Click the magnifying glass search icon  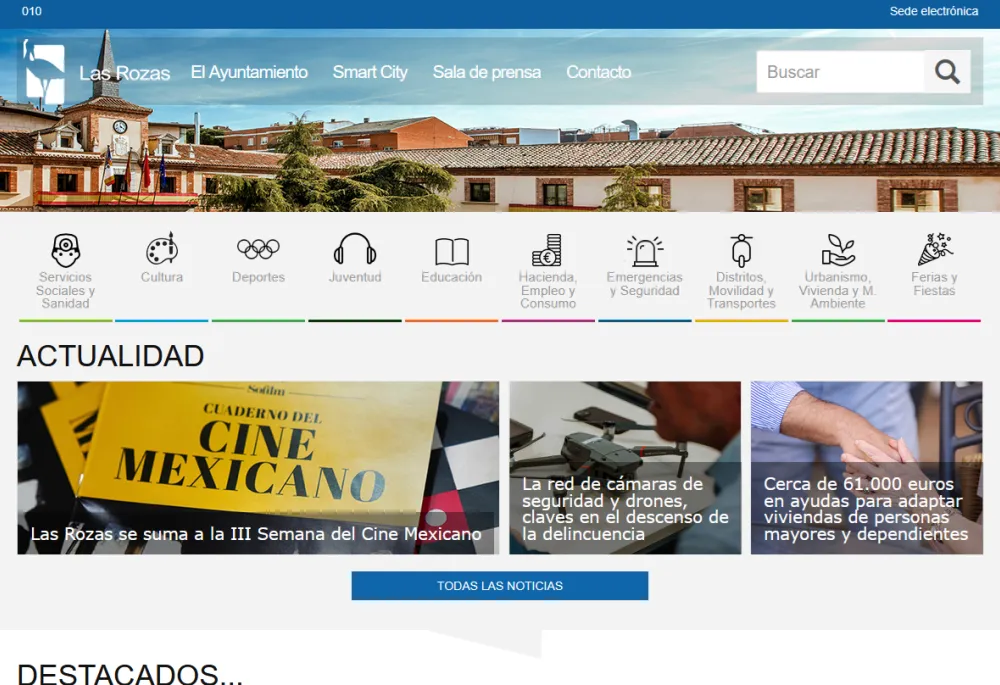point(947,72)
